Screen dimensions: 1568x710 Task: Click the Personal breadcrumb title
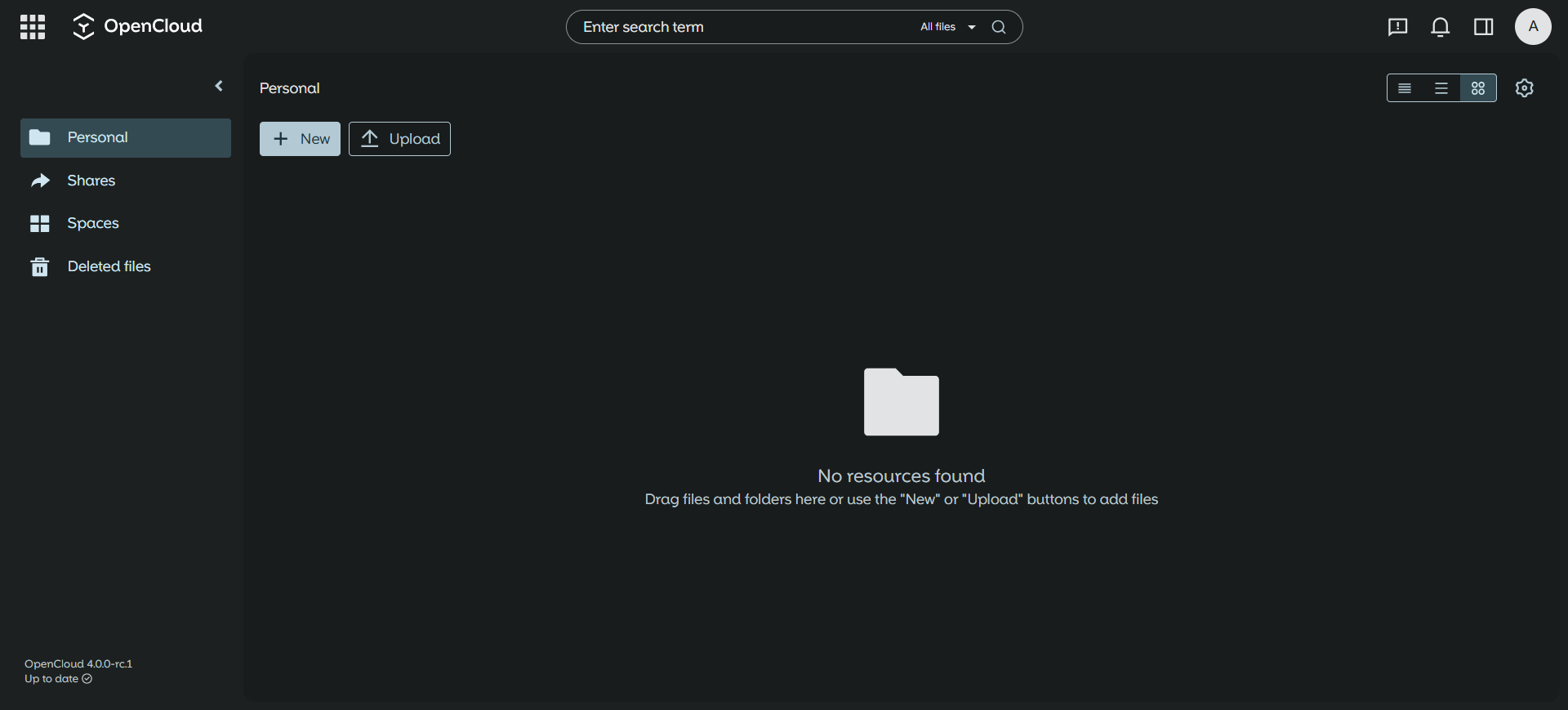[x=289, y=88]
